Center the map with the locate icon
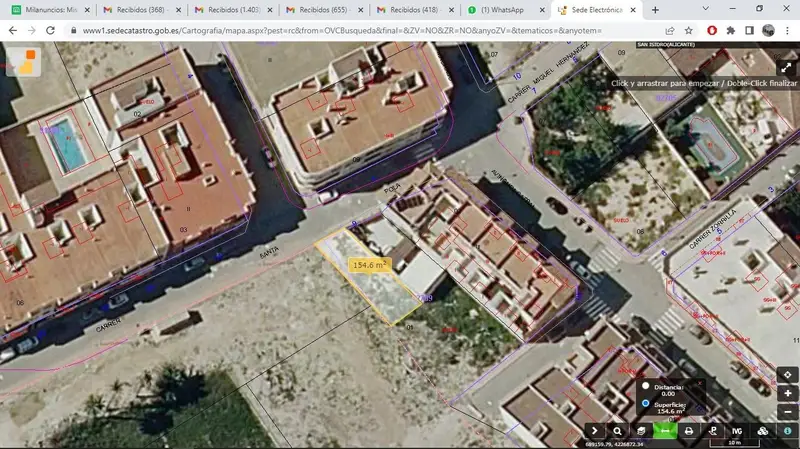 788,375
